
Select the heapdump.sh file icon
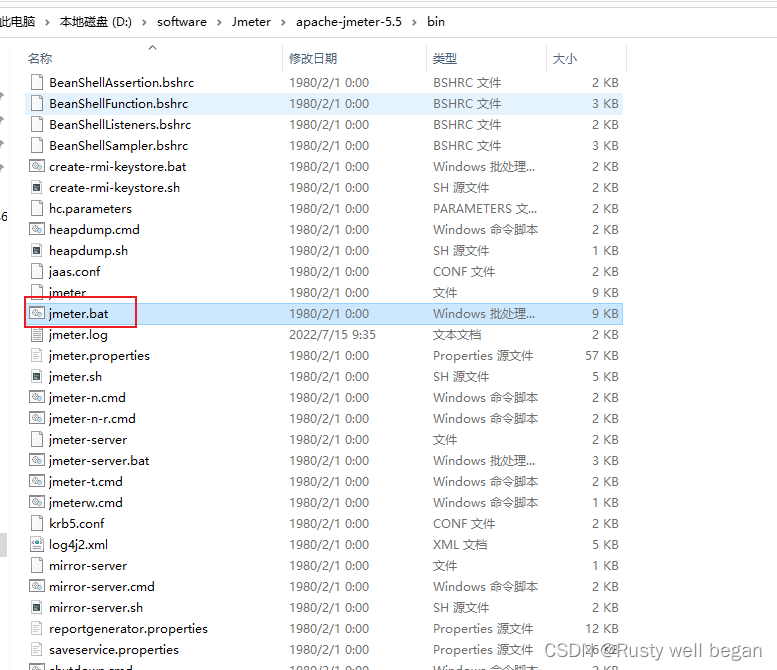click(37, 250)
